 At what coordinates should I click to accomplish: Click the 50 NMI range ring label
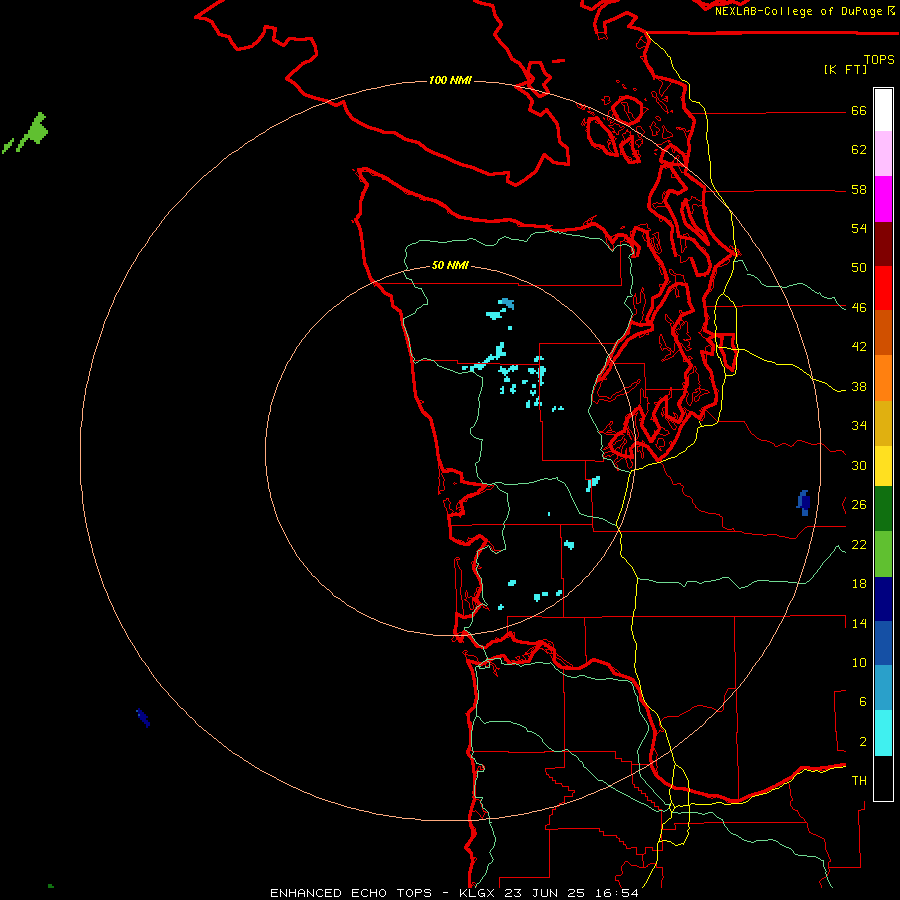(450, 265)
